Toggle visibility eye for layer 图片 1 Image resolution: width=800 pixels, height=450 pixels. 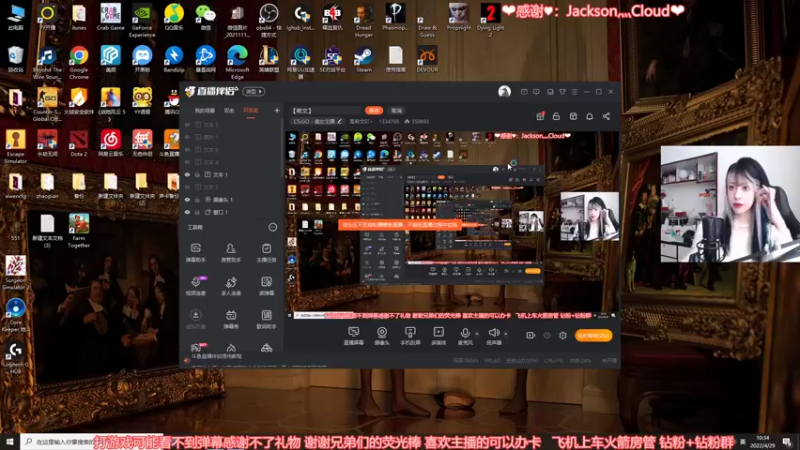coord(187,137)
